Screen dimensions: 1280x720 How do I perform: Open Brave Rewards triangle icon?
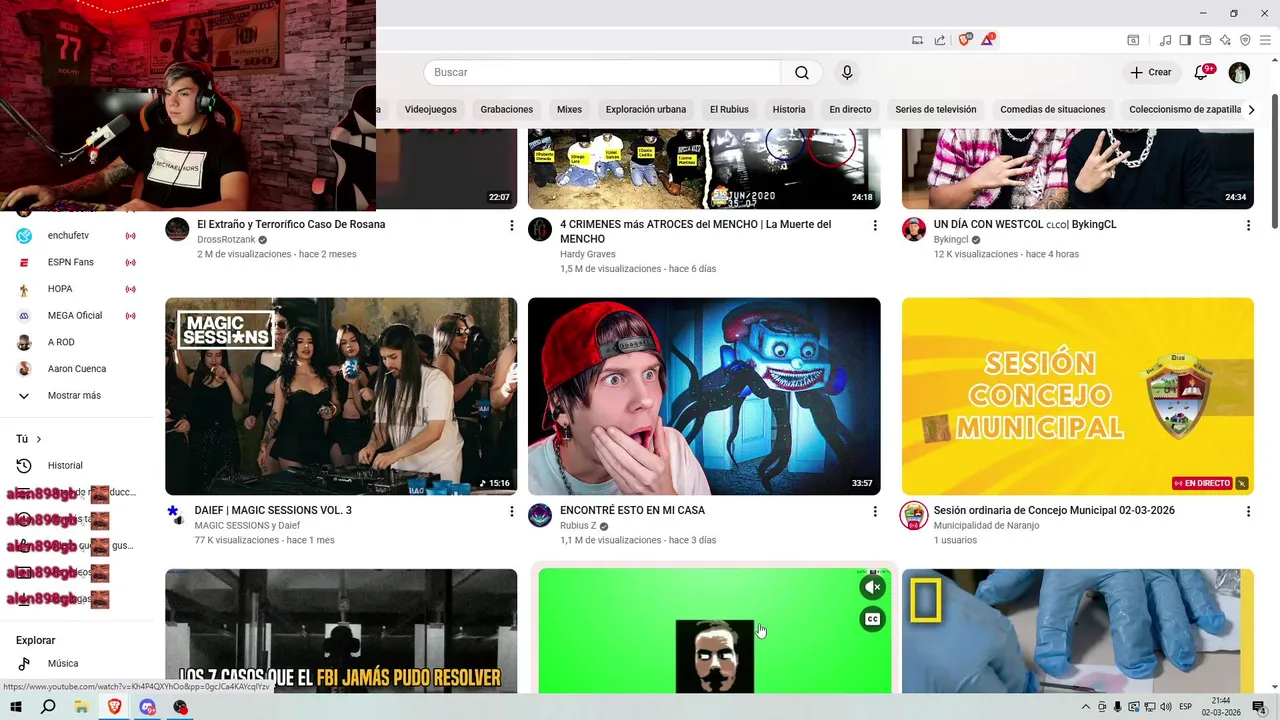pos(988,40)
